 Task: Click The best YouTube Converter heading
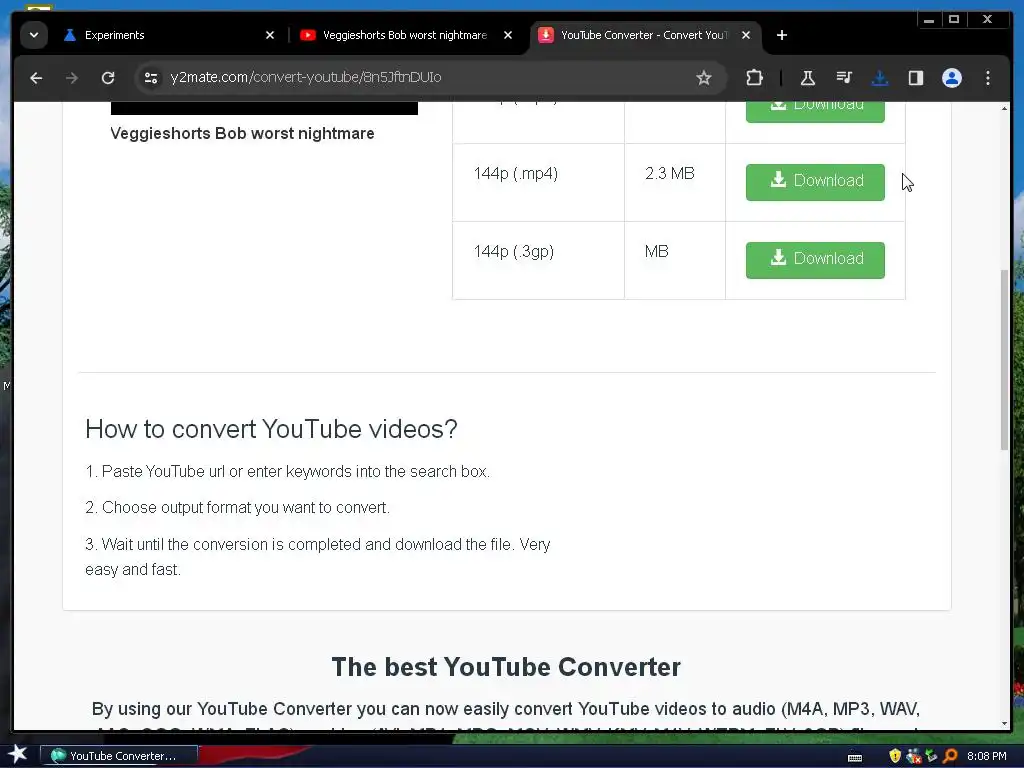[x=506, y=667]
